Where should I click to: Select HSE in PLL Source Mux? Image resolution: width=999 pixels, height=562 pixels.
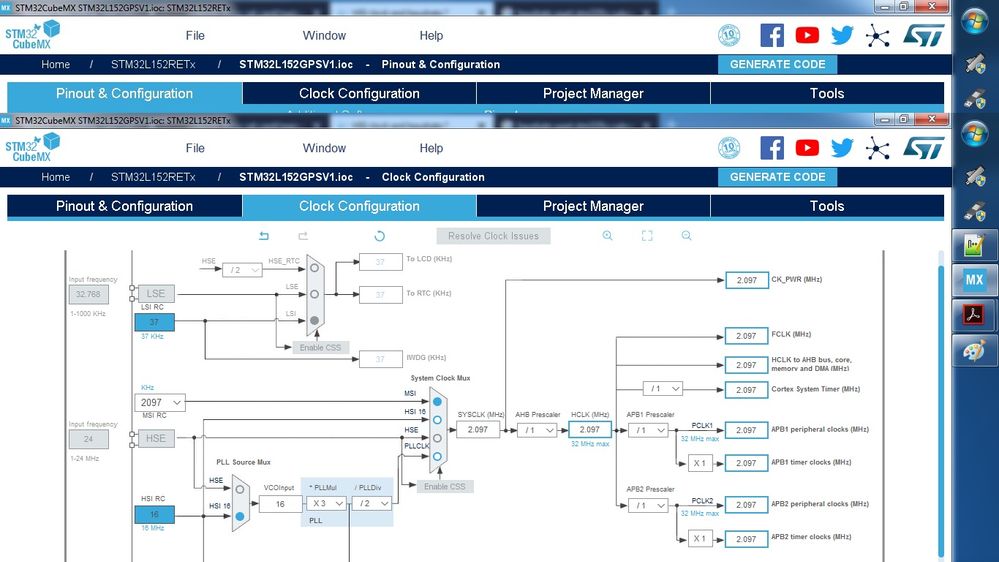click(240, 489)
